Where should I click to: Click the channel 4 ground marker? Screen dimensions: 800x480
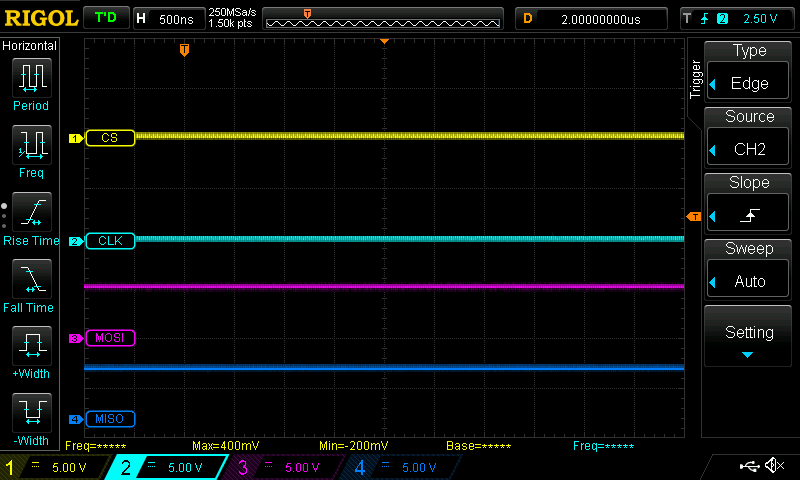(76, 419)
